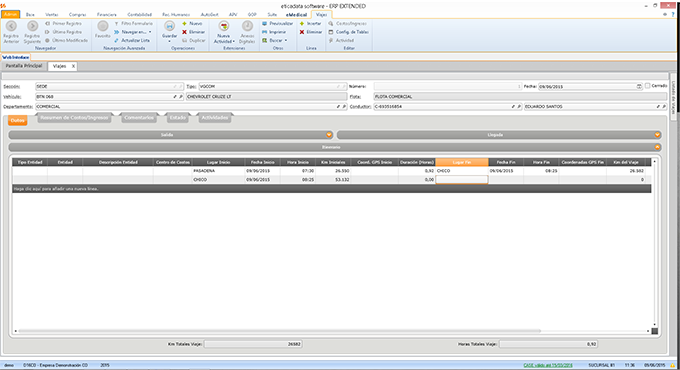Open the Ventas ribbon tab
The image size is (680, 370).
click(52, 15)
